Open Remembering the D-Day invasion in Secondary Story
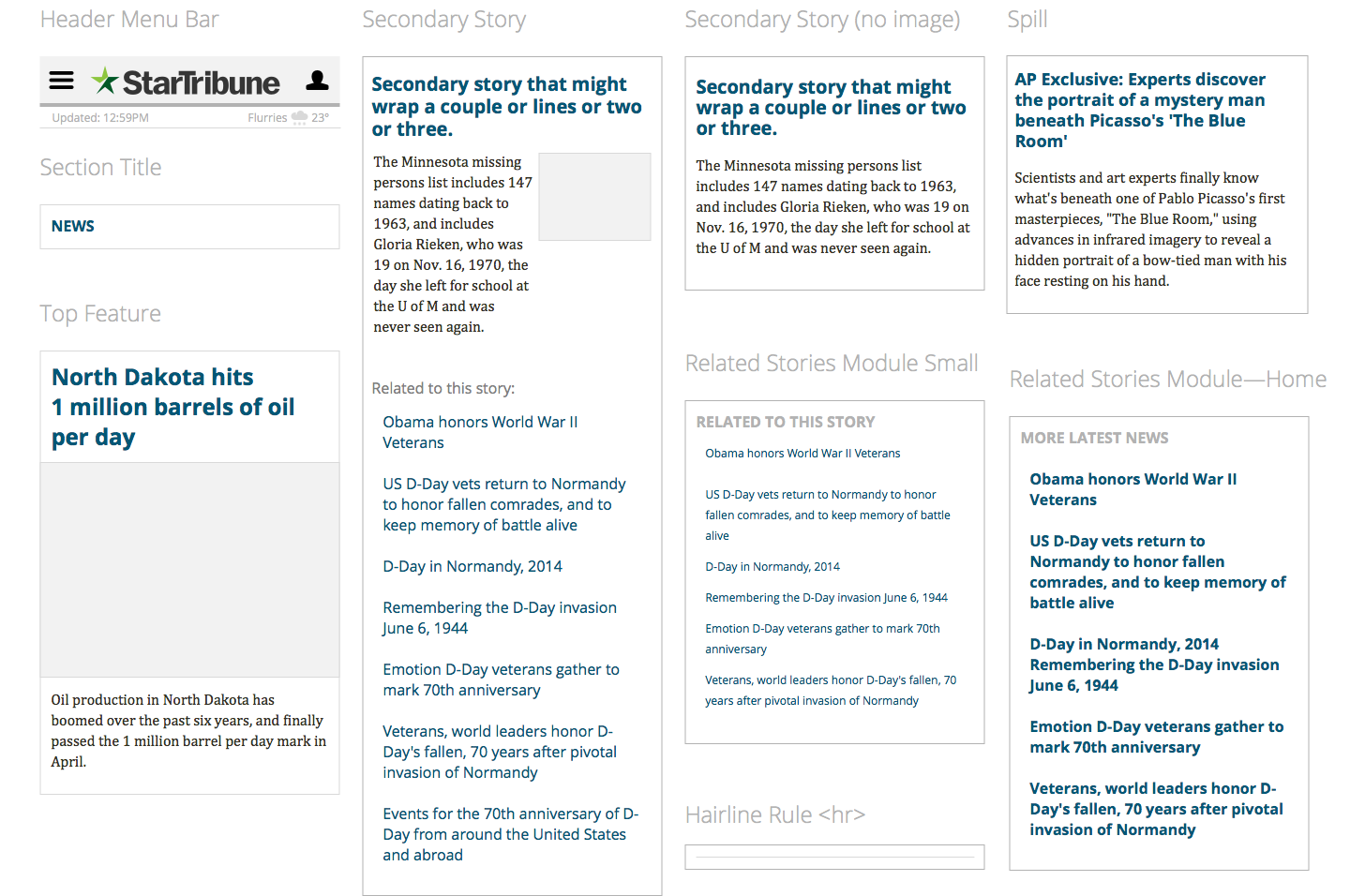1350x896 pixels. tap(500, 618)
